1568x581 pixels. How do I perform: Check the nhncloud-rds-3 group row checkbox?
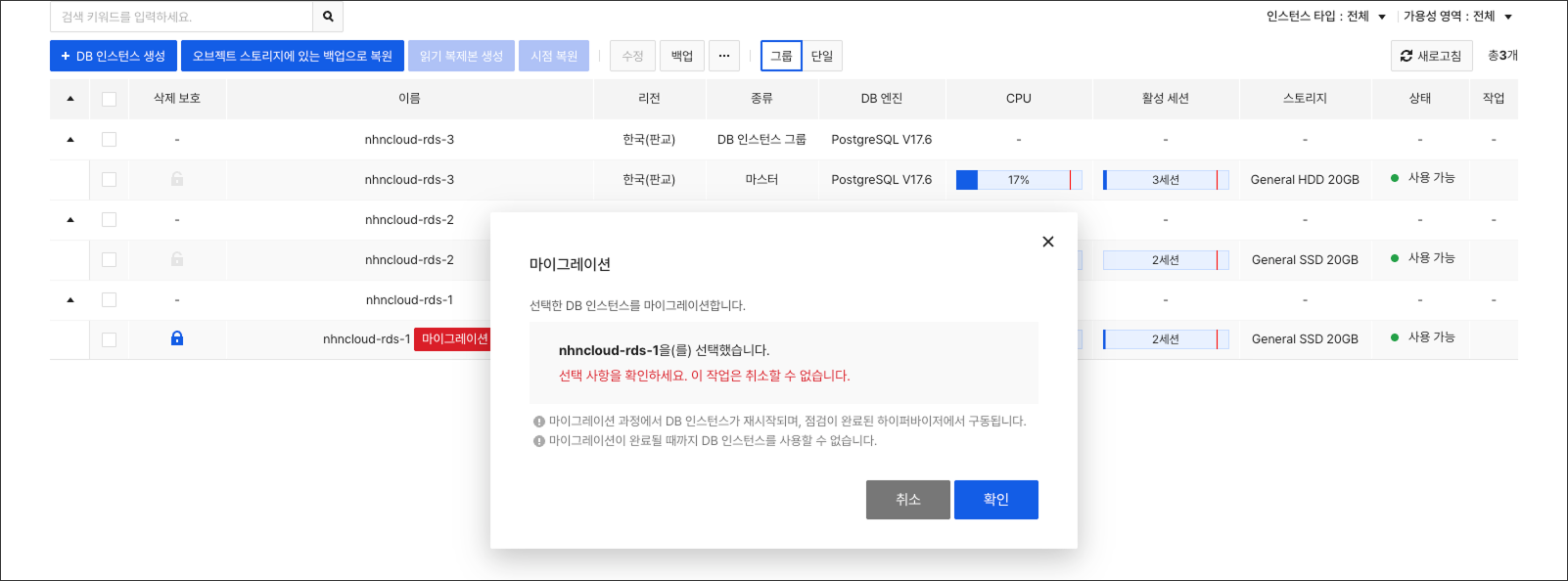click(109, 140)
